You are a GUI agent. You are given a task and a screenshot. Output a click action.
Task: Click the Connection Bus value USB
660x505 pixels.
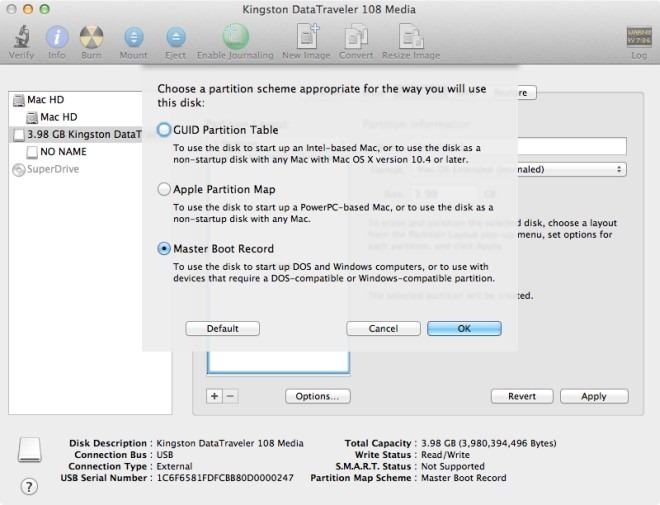(165, 455)
